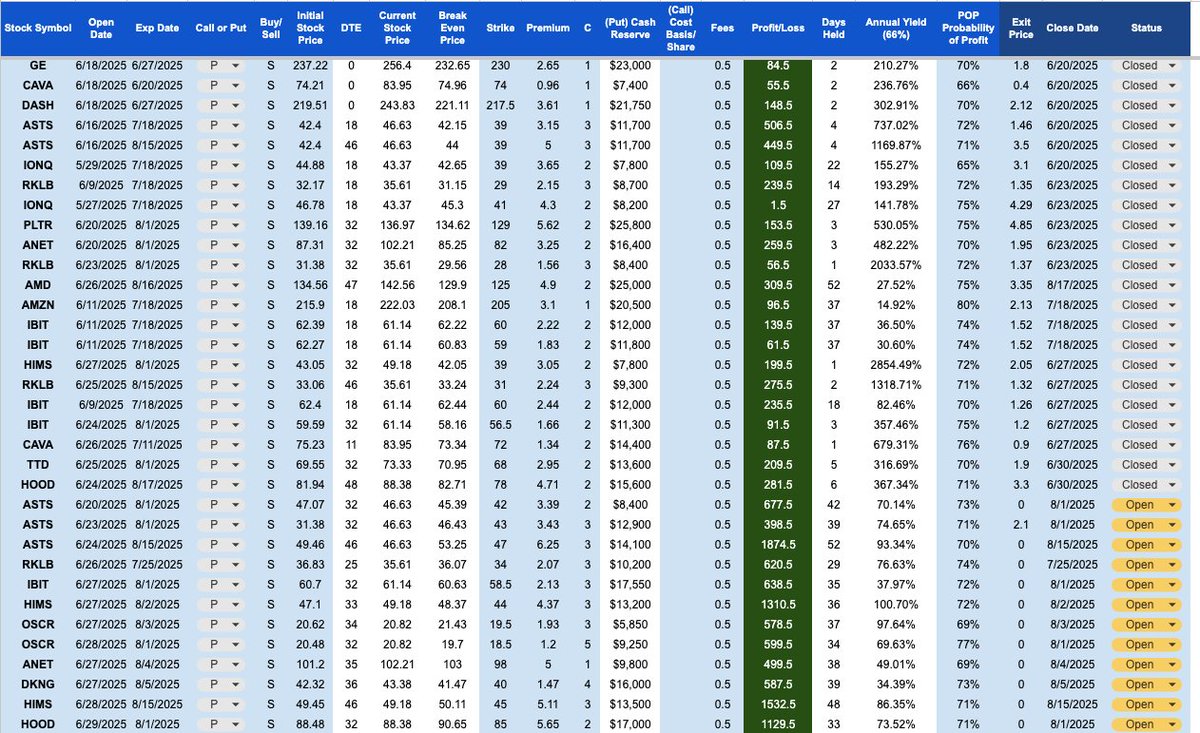Viewport: 1200px width, 733px height.
Task: Click the 7/25/2025 exp date cell
Action: 155,565
